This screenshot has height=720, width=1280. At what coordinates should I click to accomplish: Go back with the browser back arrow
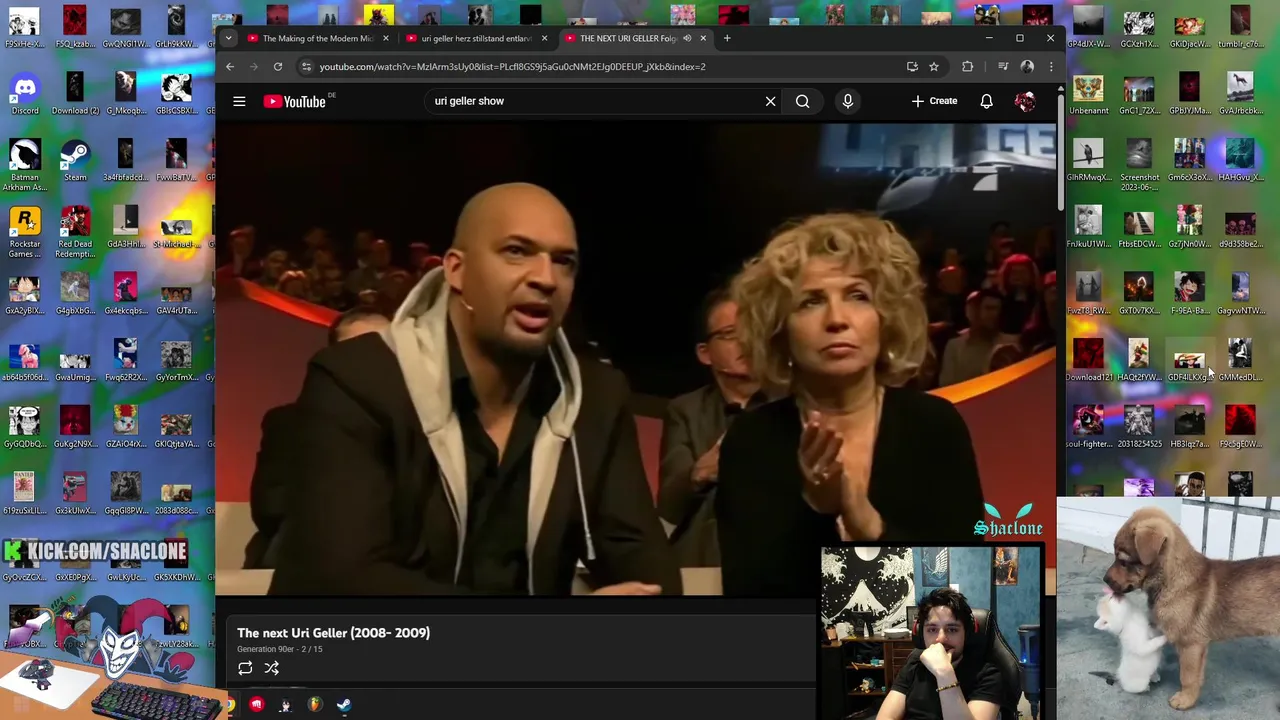(230, 67)
